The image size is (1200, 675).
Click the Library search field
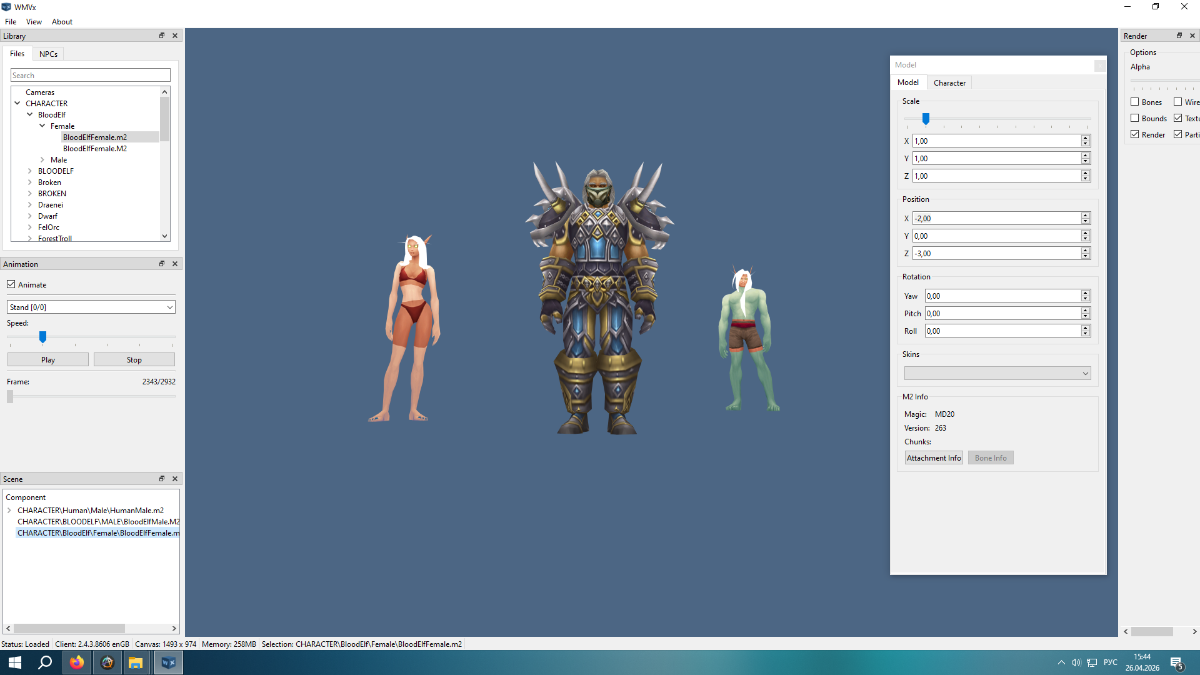coord(91,75)
